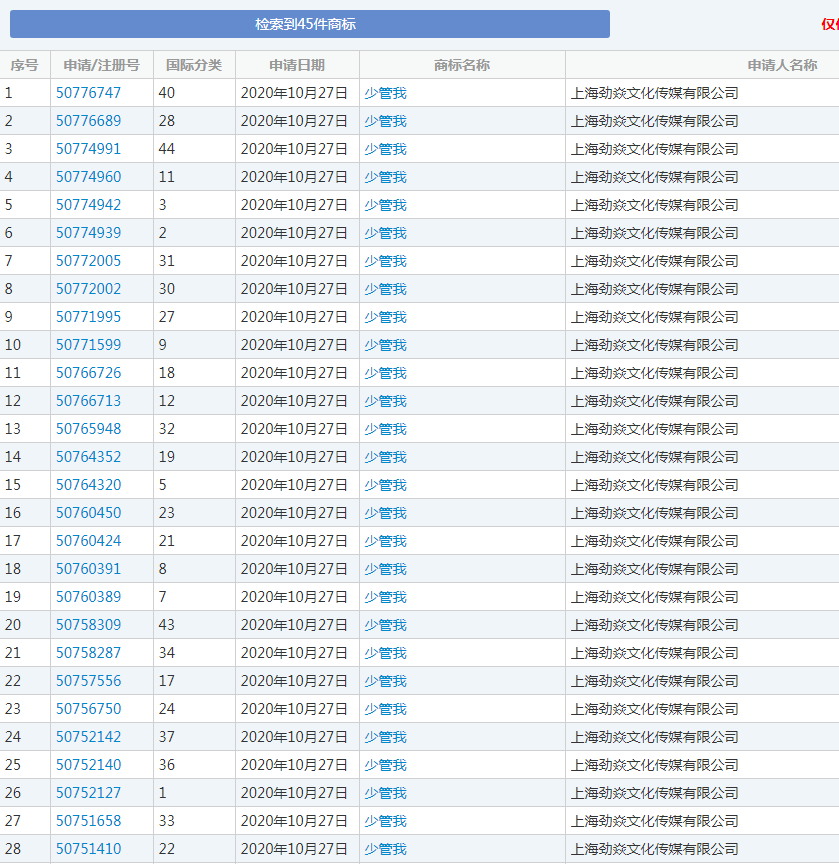839x864 pixels.
Task: Open the 50772005 application record
Action: coord(88,261)
